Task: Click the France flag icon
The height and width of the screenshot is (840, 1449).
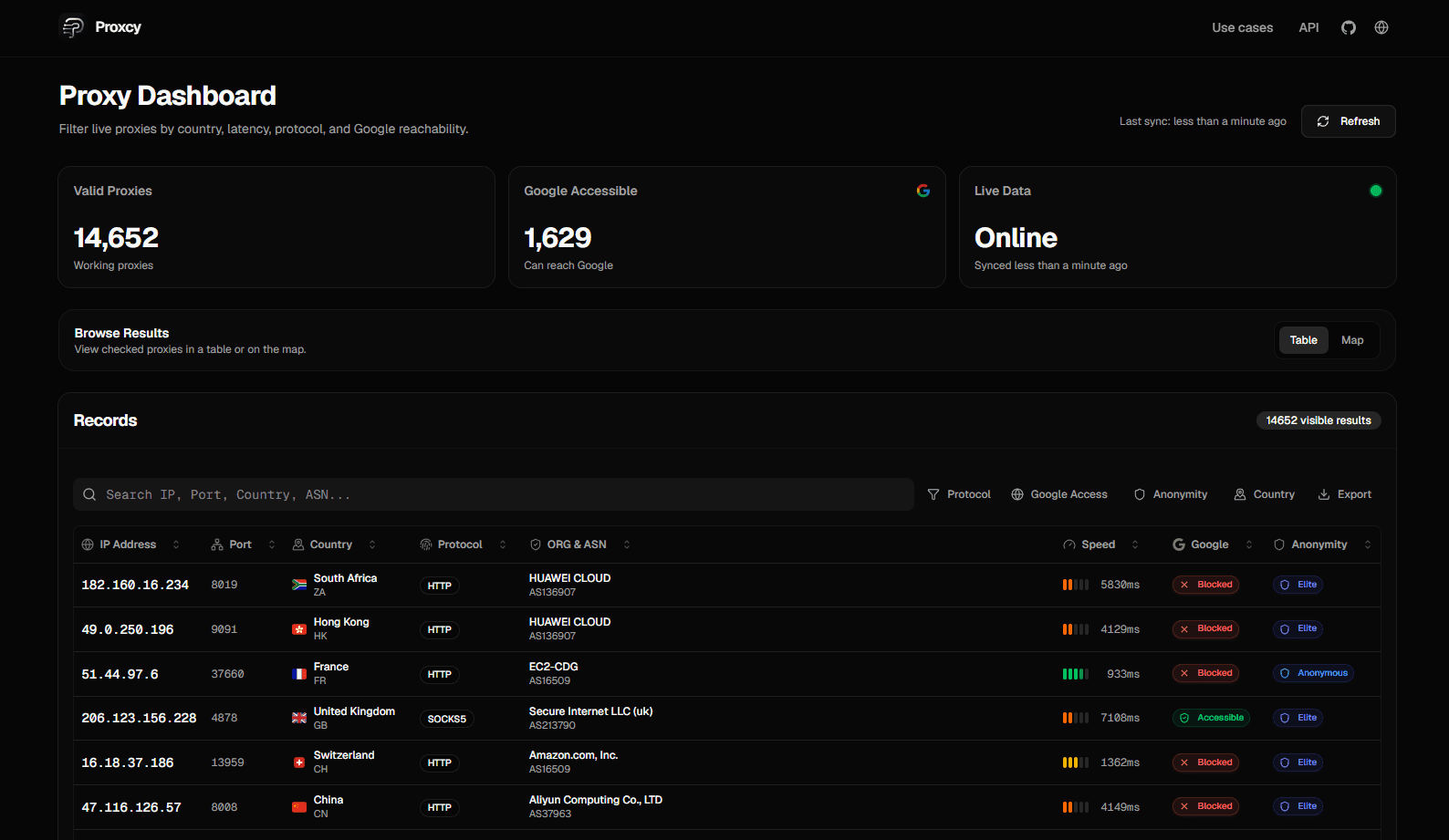Action: click(299, 674)
